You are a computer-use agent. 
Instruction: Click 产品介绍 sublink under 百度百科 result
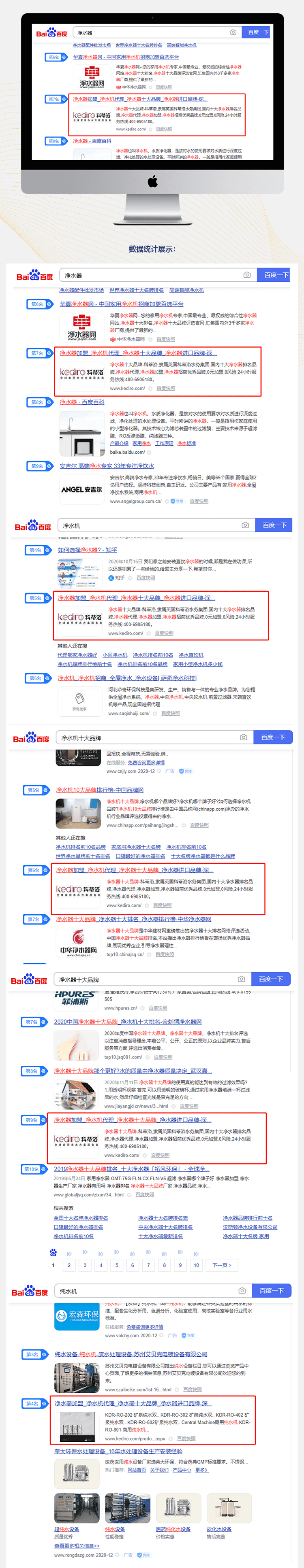(120, 443)
